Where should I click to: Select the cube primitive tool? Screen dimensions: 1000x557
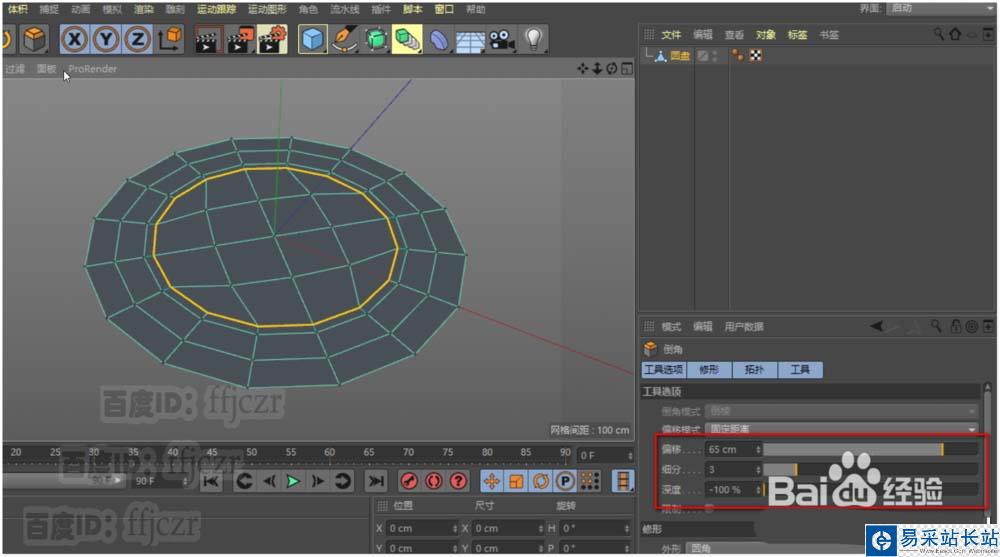(314, 40)
